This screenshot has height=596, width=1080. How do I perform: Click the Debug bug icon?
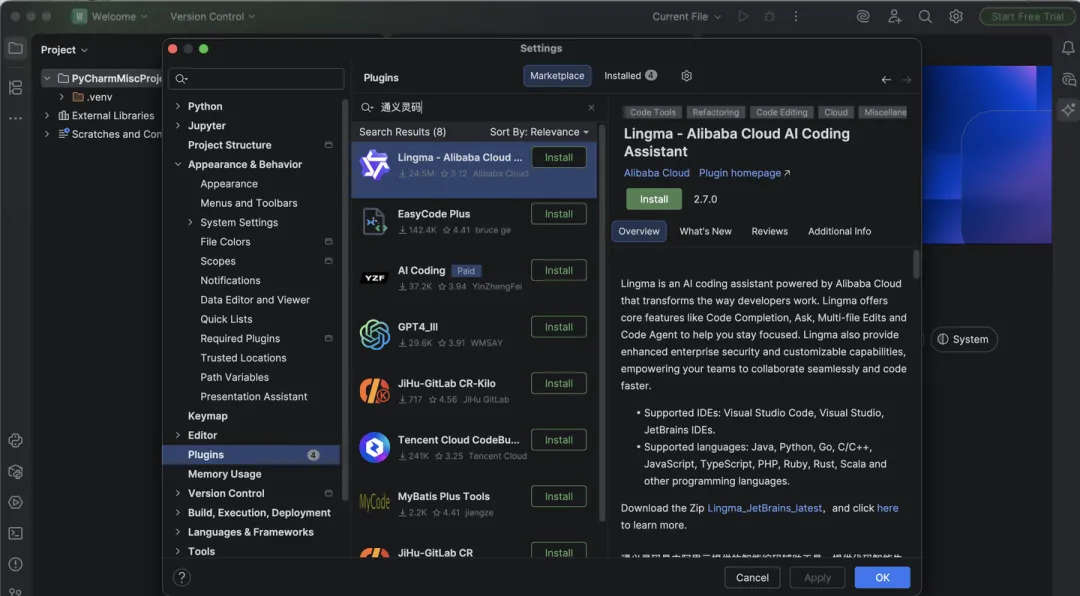click(769, 16)
